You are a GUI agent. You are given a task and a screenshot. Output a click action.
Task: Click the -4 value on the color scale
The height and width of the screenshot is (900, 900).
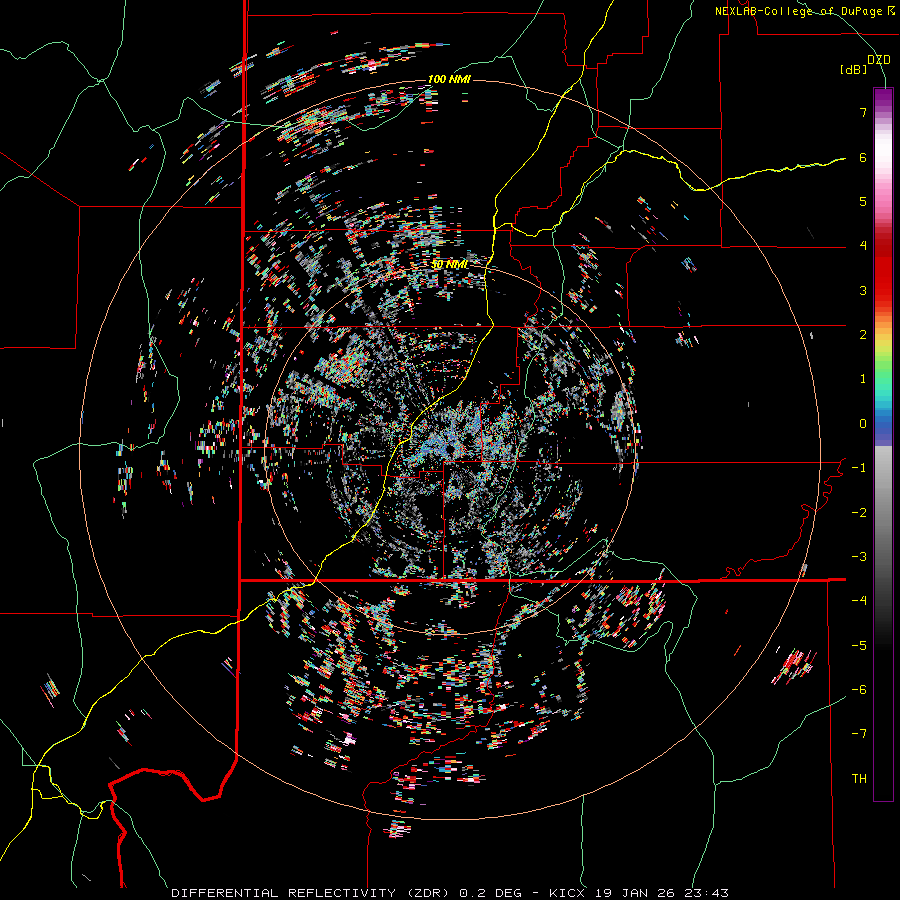(859, 600)
